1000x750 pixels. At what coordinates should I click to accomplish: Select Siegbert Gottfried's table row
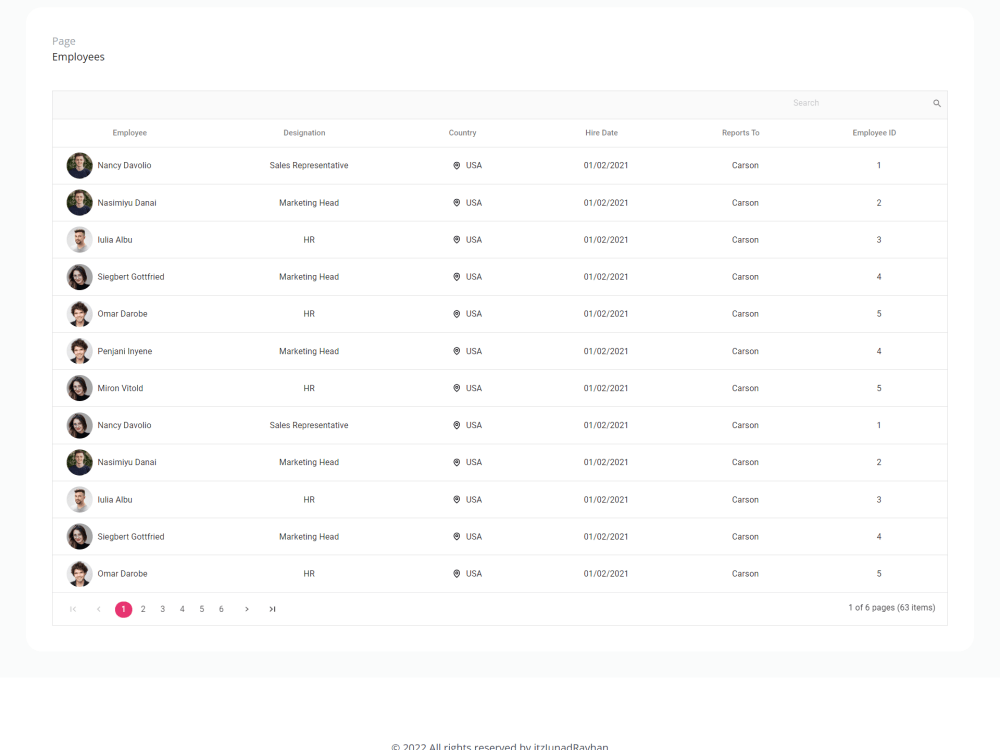(x=500, y=277)
